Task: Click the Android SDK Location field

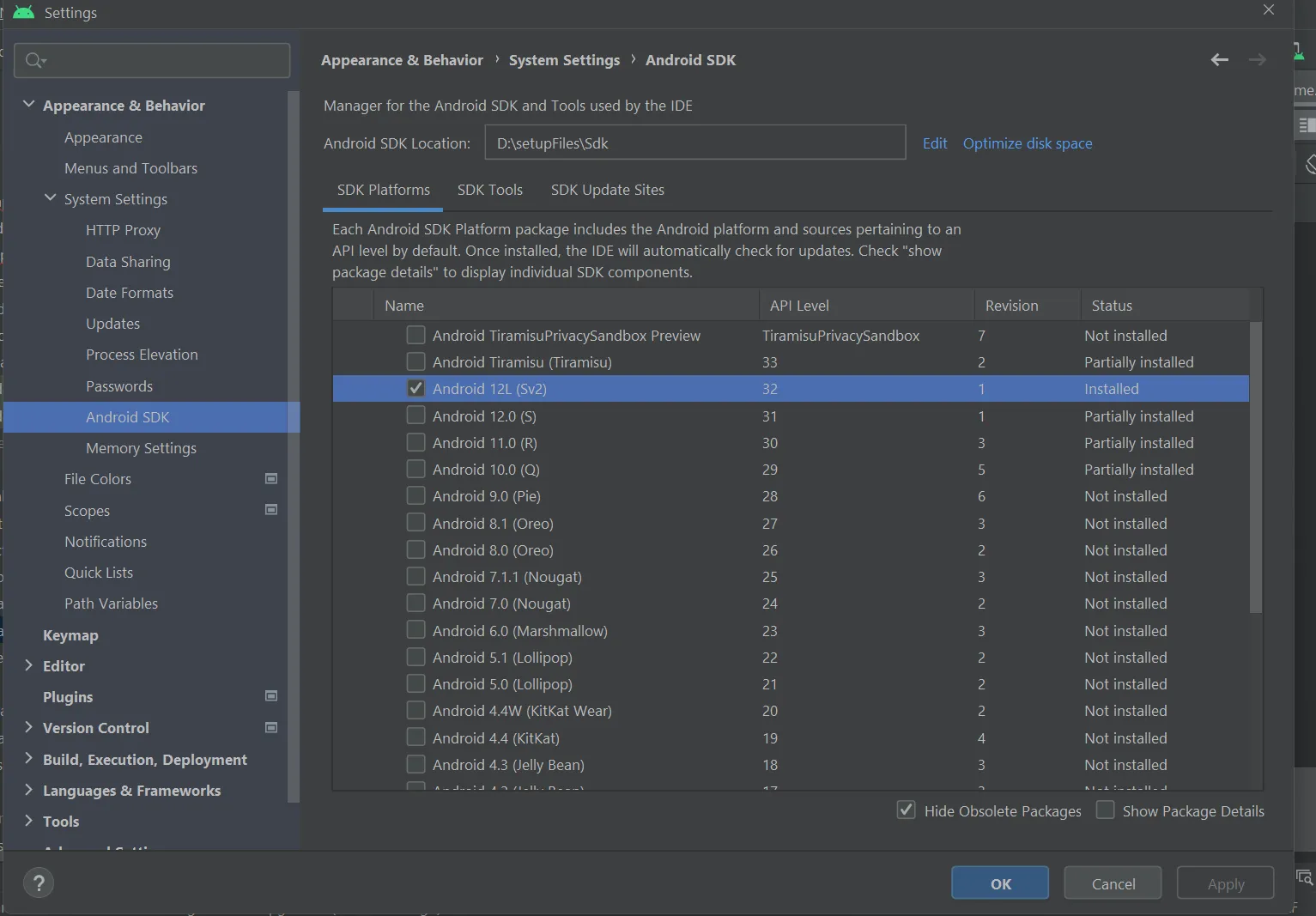Action: (694, 143)
